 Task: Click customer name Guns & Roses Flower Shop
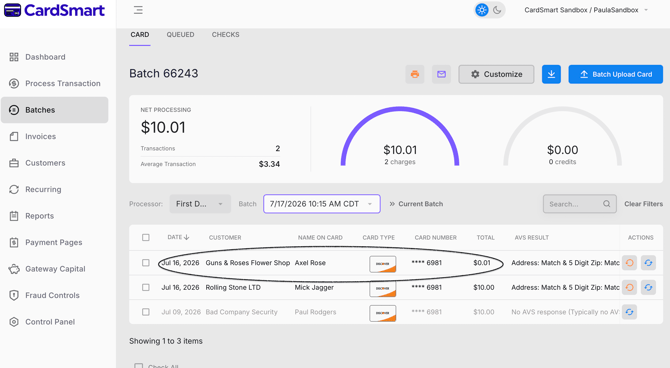[248, 263]
